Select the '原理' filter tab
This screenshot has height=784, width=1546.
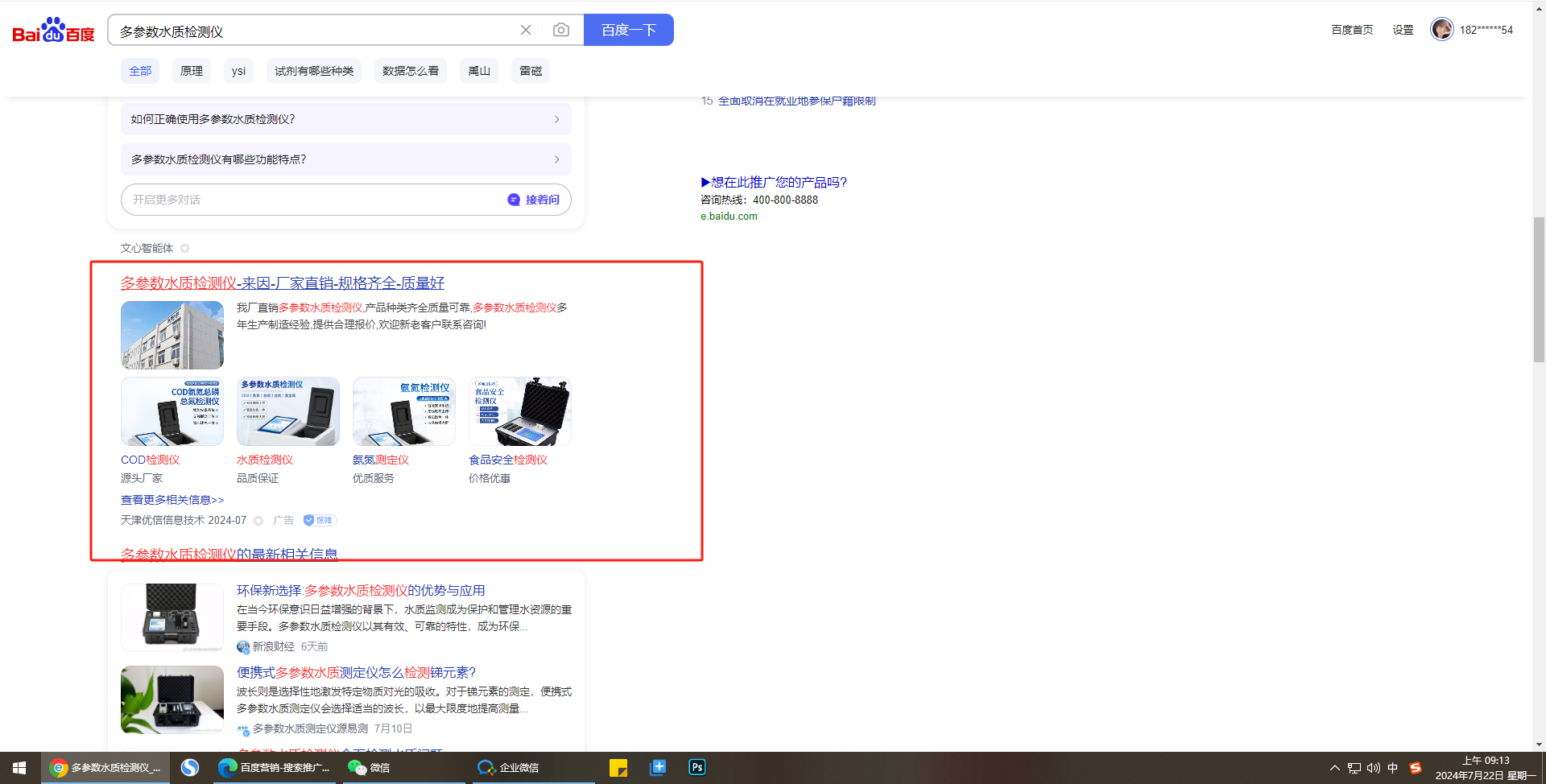(x=192, y=71)
